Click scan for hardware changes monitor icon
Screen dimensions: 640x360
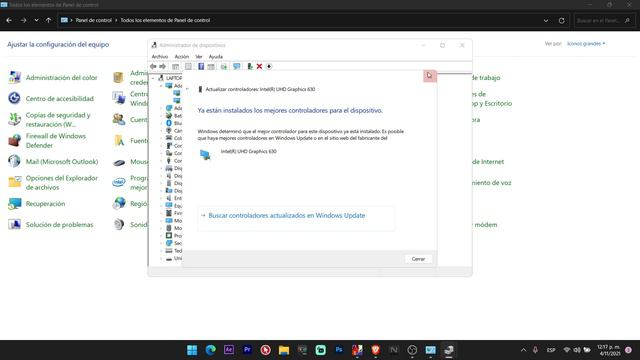(x=236, y=67)
